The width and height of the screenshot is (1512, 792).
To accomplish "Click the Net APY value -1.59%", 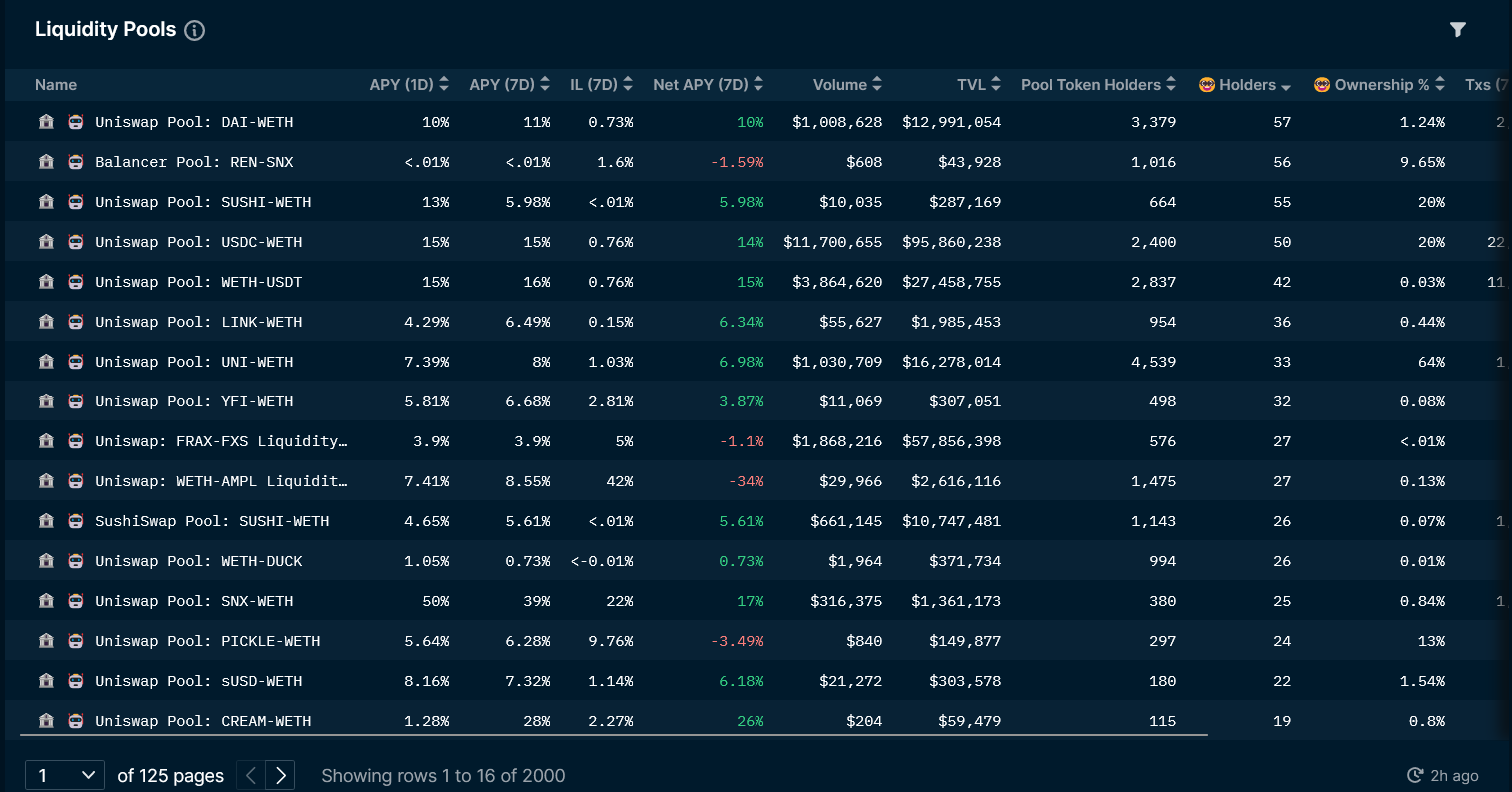I will click(737, 162).
